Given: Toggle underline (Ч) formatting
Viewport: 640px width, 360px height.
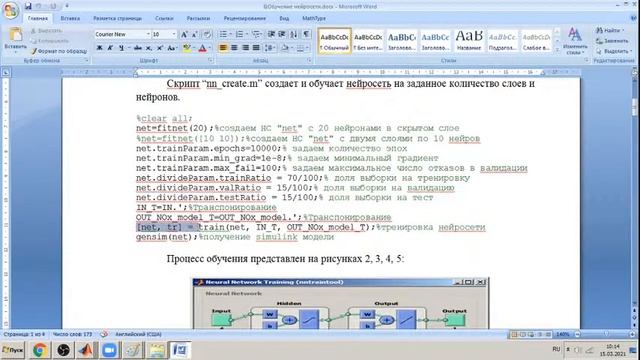Looking at the screenshot, I should [x=121, y=48].
